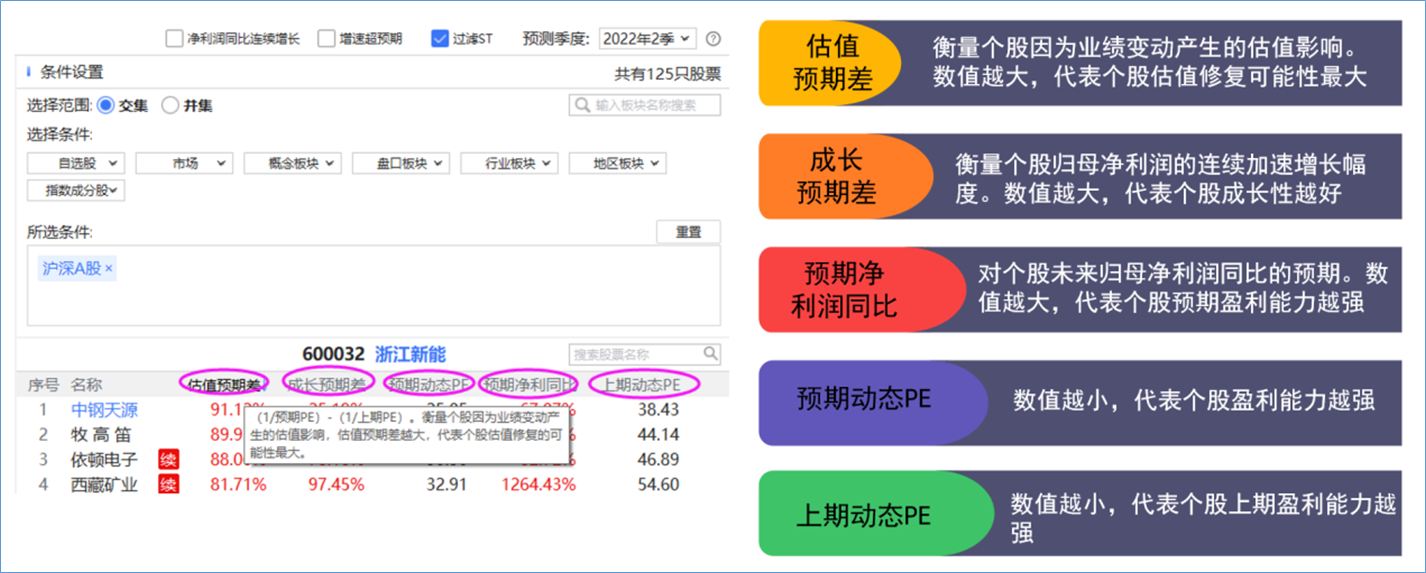Viewport: 1426px width, 573px height.
Task: Click the 条件设置 section heading
Action: (x=71, y=73)
